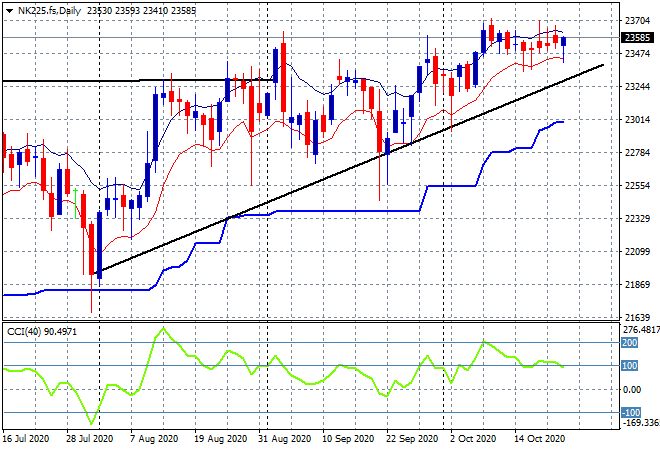The height and width of the screenshot is (450, 660).
Task: Click price axis label 22329
Action: [x=637, y=218]
